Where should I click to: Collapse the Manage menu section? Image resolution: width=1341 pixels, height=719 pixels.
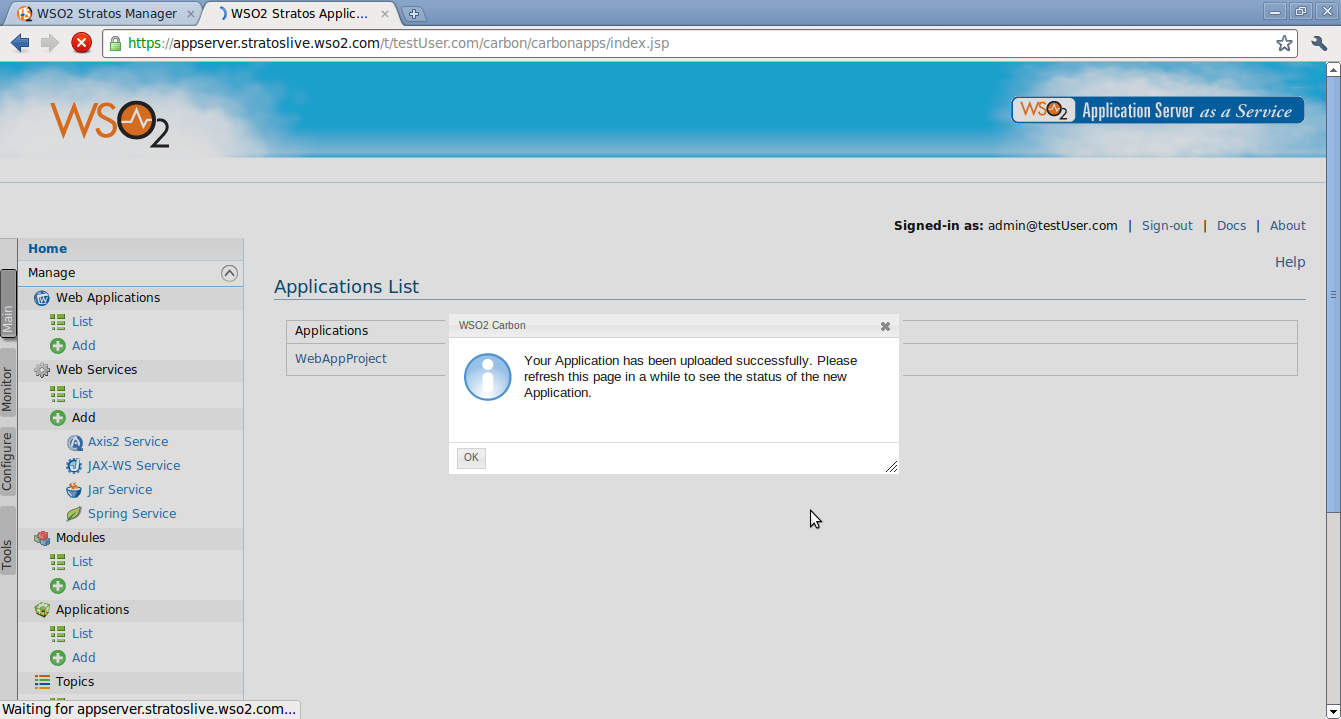[229, 272]
